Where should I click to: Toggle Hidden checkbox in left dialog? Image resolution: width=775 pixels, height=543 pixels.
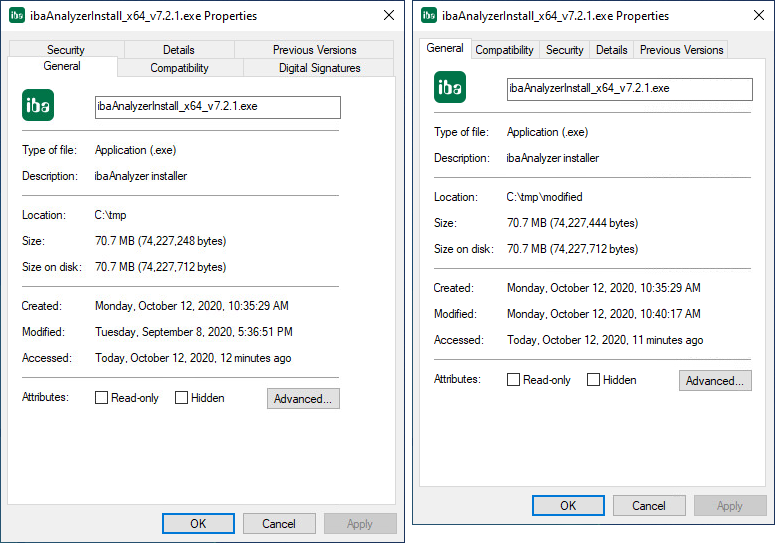pos(181,398)
